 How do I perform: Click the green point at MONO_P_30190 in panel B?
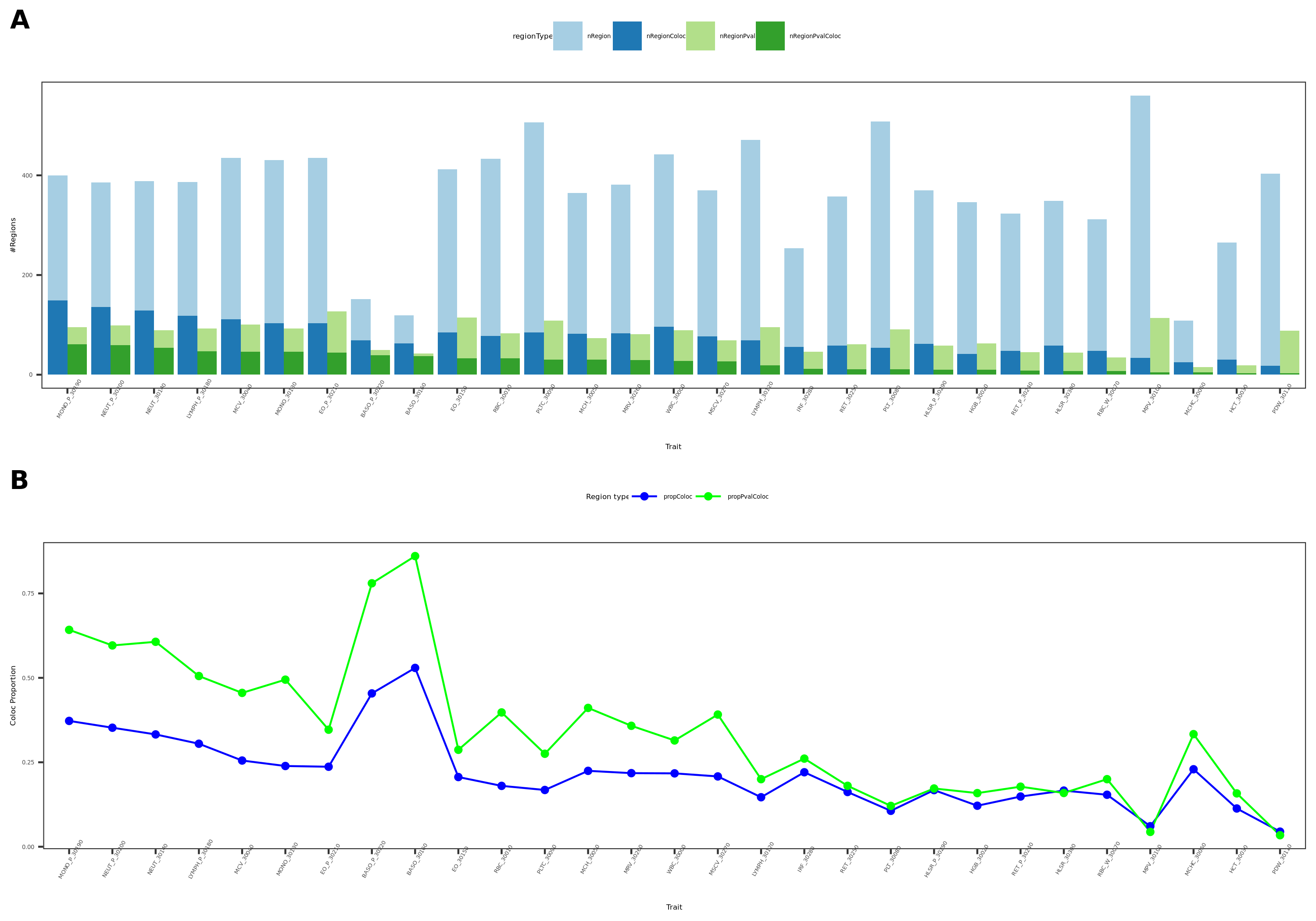point(69,630)
